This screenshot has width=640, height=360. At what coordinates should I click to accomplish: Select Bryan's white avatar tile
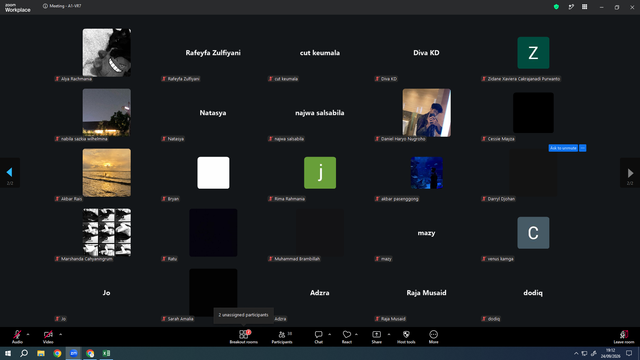213,173
